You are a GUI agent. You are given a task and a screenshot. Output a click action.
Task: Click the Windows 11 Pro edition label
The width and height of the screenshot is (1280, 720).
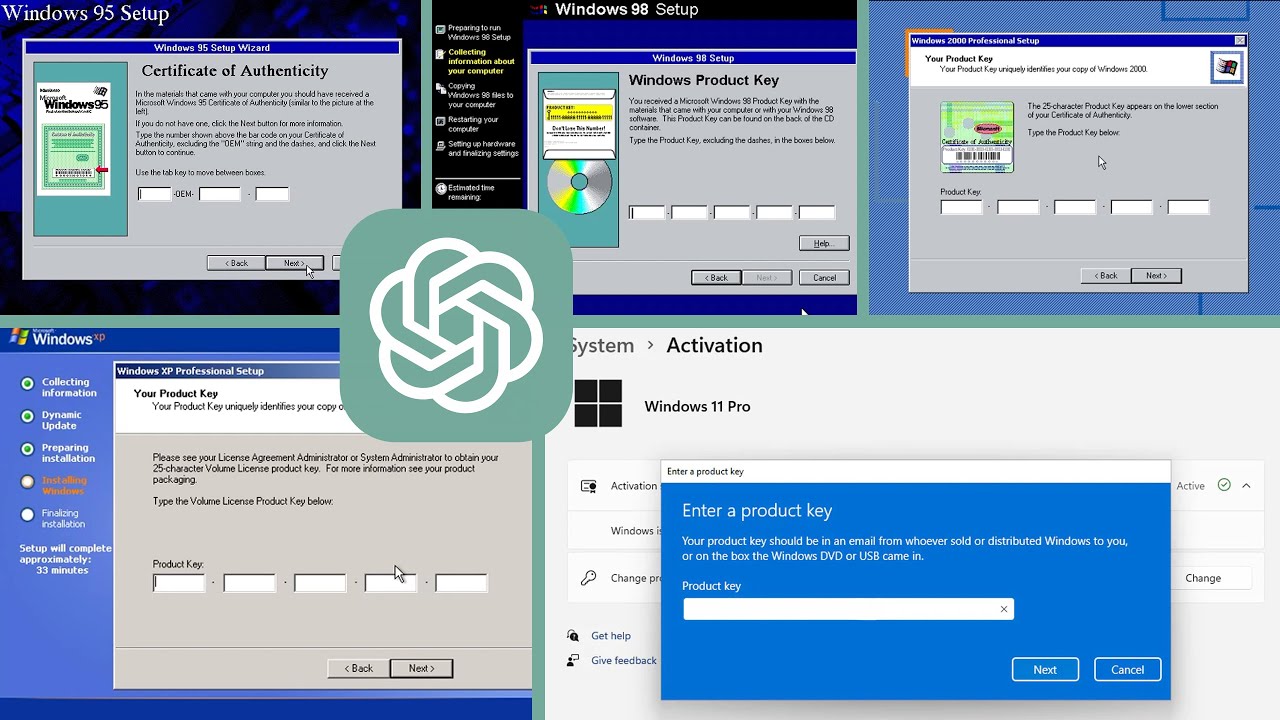pos(697,406)
